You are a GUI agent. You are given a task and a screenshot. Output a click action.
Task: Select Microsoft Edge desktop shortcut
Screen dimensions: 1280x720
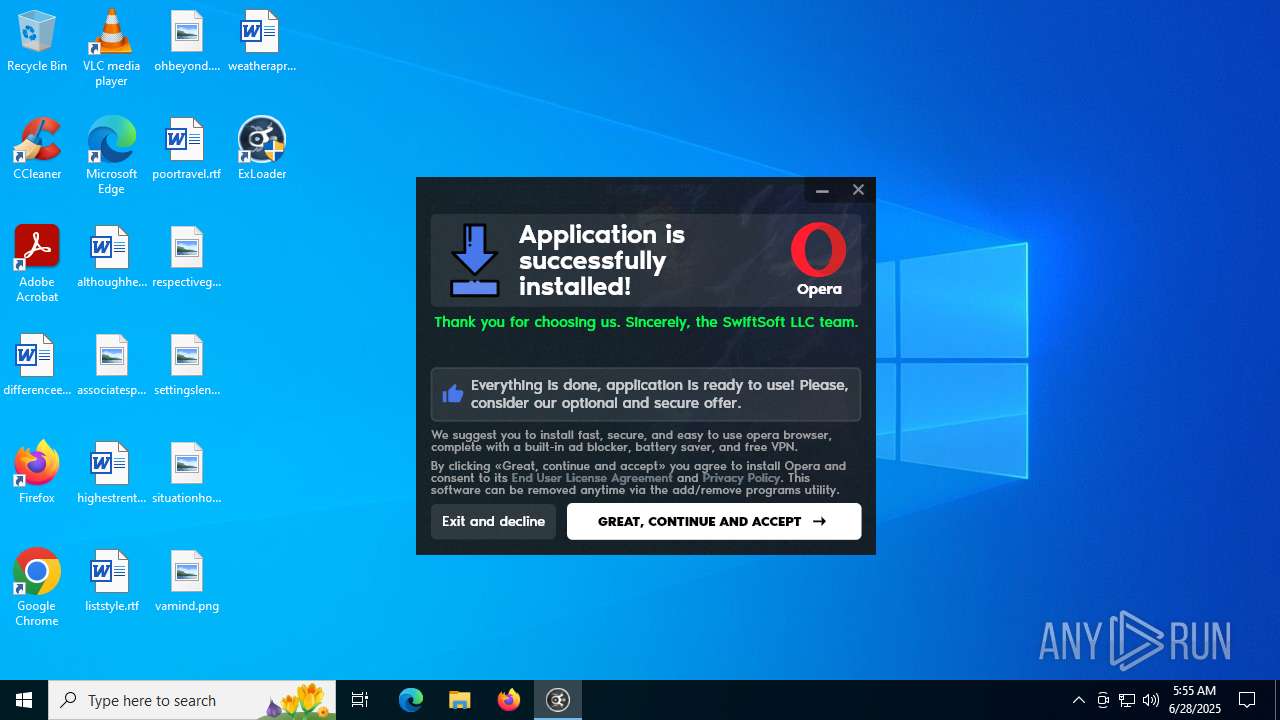click(111, 156)
